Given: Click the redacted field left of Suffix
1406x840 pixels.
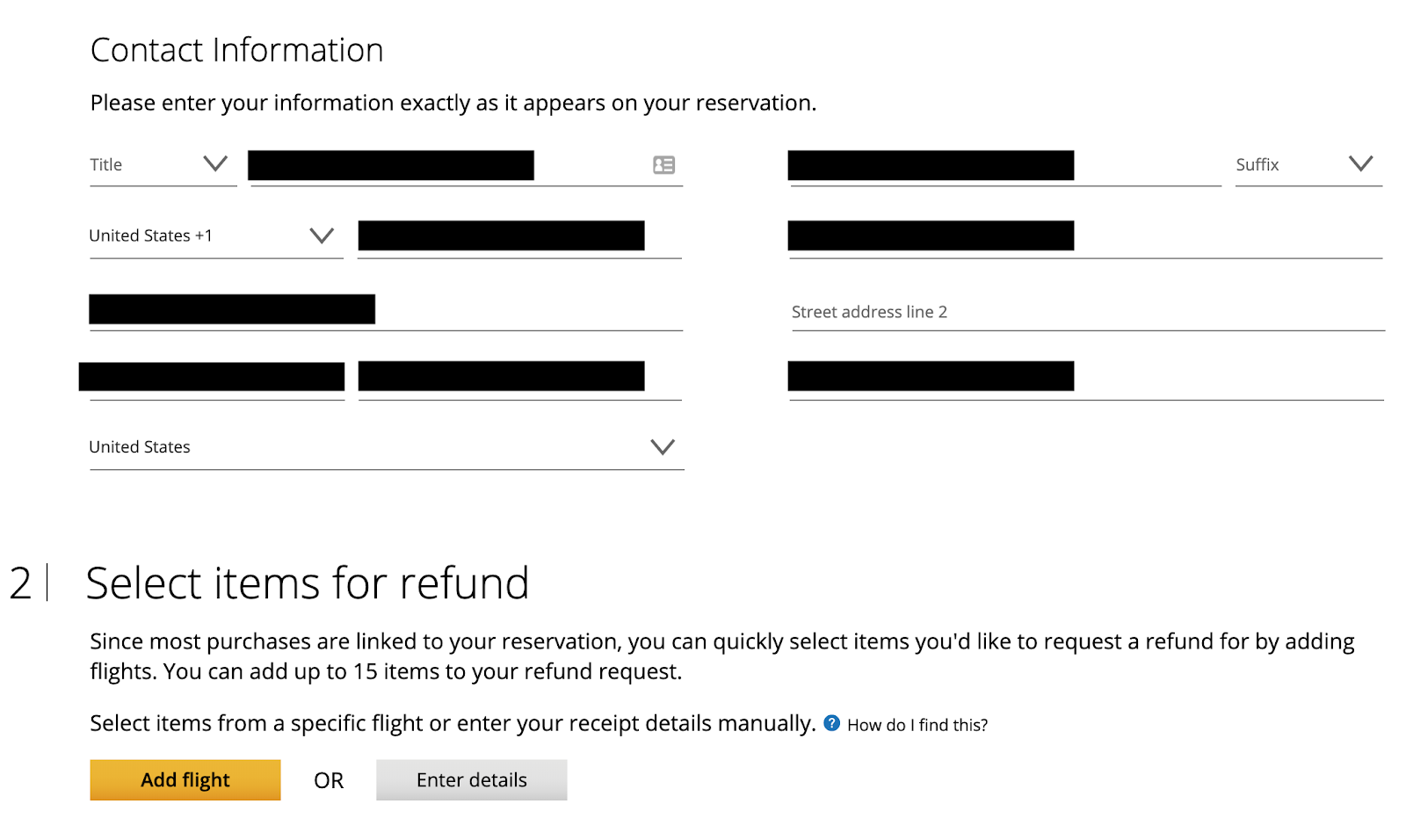Looking at the screenshot, I should 931,165.
